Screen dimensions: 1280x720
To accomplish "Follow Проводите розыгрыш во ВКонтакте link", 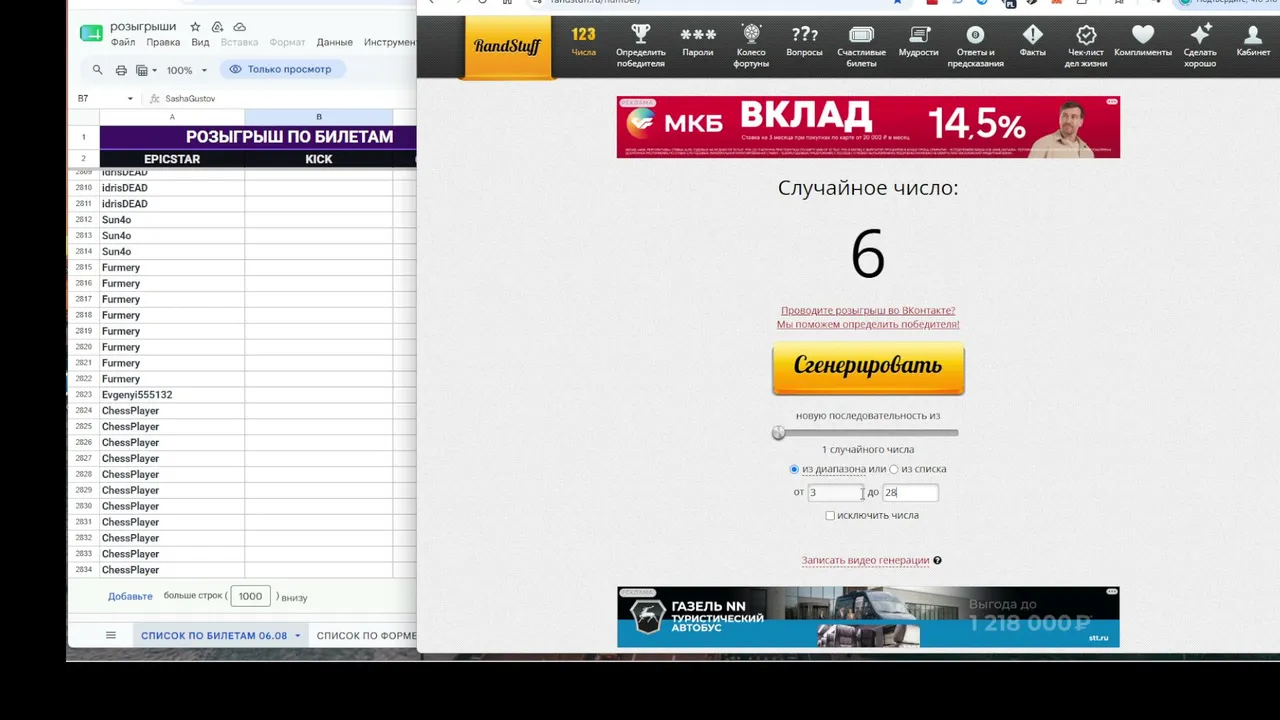I will click(x=868, y=310).
